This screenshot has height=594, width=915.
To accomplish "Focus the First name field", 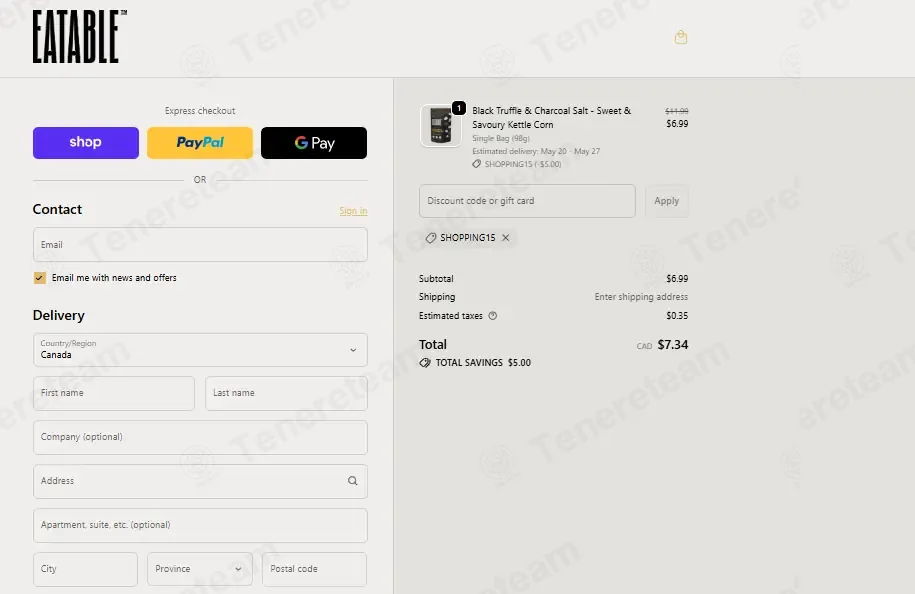I will pyautogui.click(x=114, y=393).
